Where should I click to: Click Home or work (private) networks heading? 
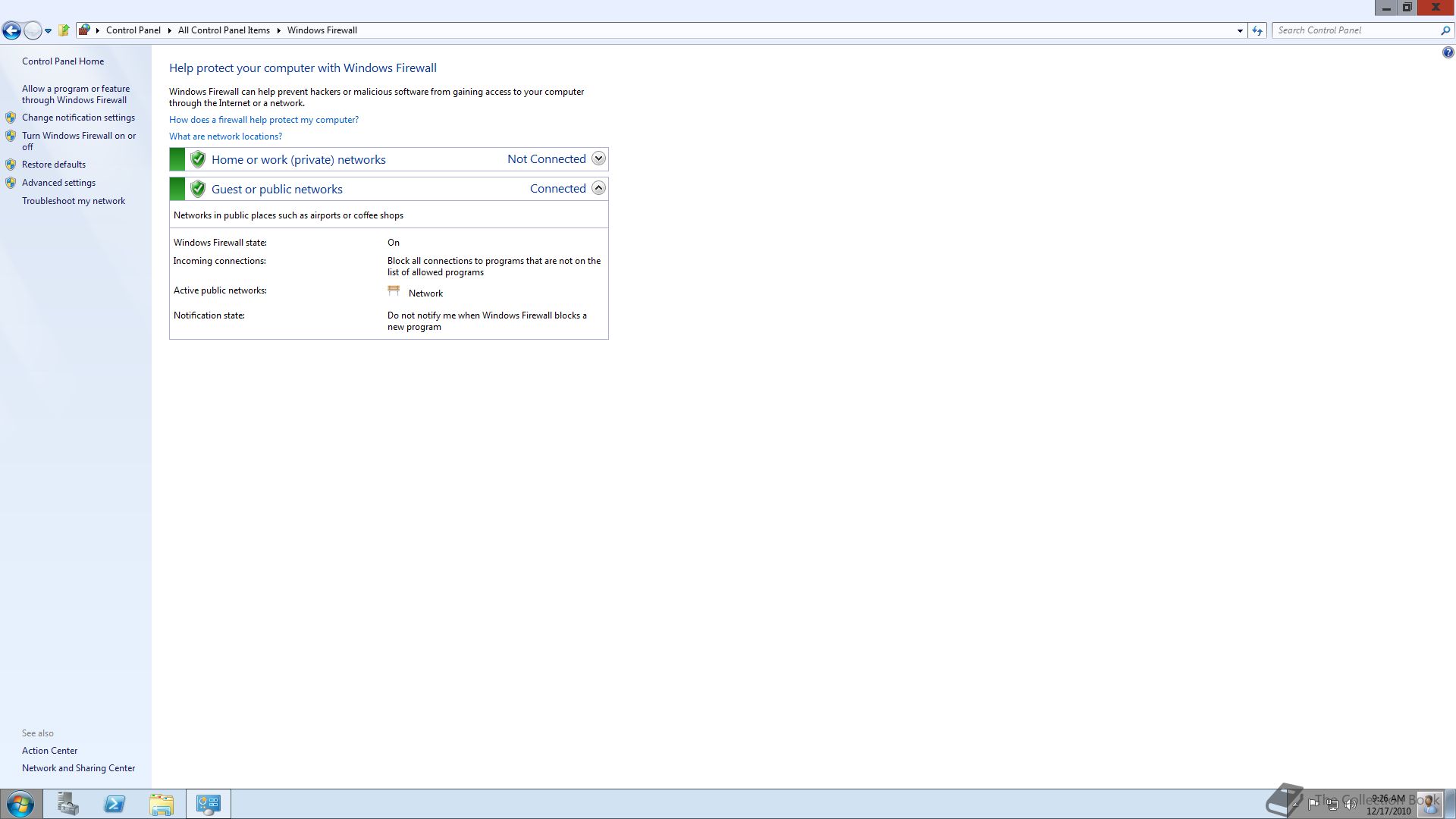tap(299, 159)
